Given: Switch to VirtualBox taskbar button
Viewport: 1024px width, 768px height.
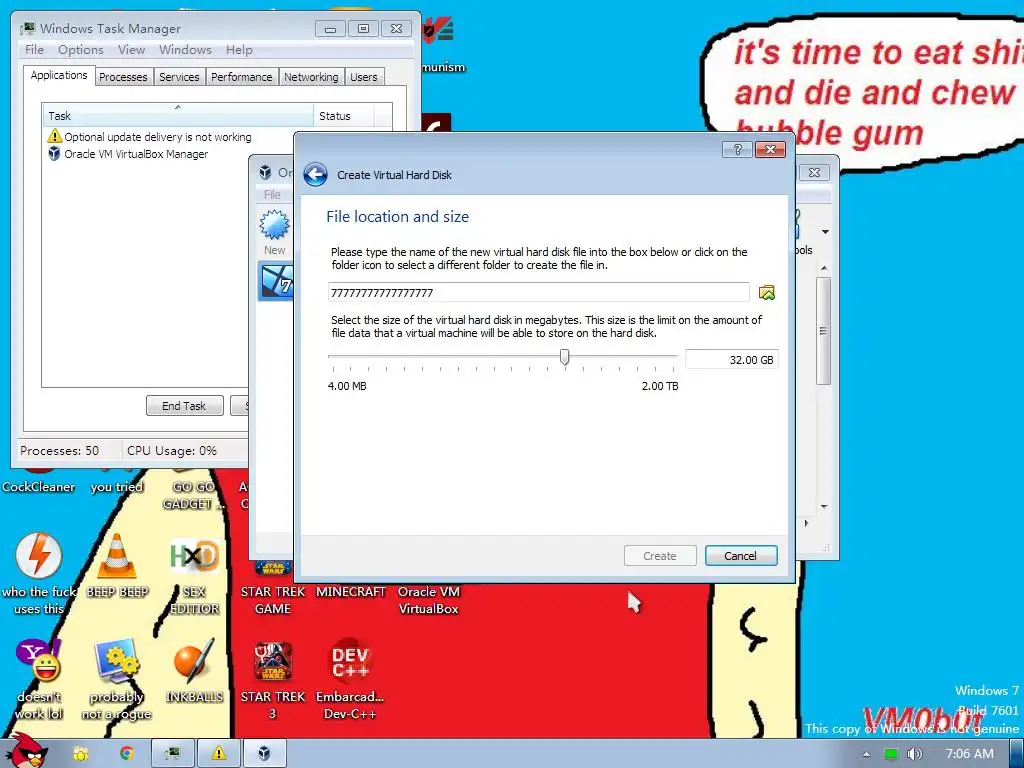Looking at the screenshot, I should coord(264,754).
